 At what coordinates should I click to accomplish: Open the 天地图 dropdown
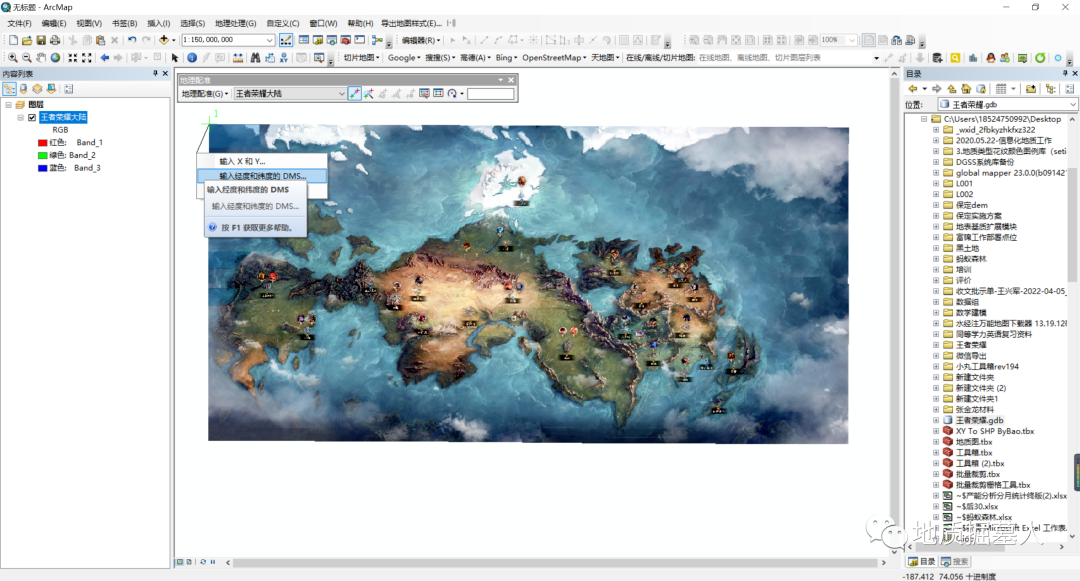(605, 58)
